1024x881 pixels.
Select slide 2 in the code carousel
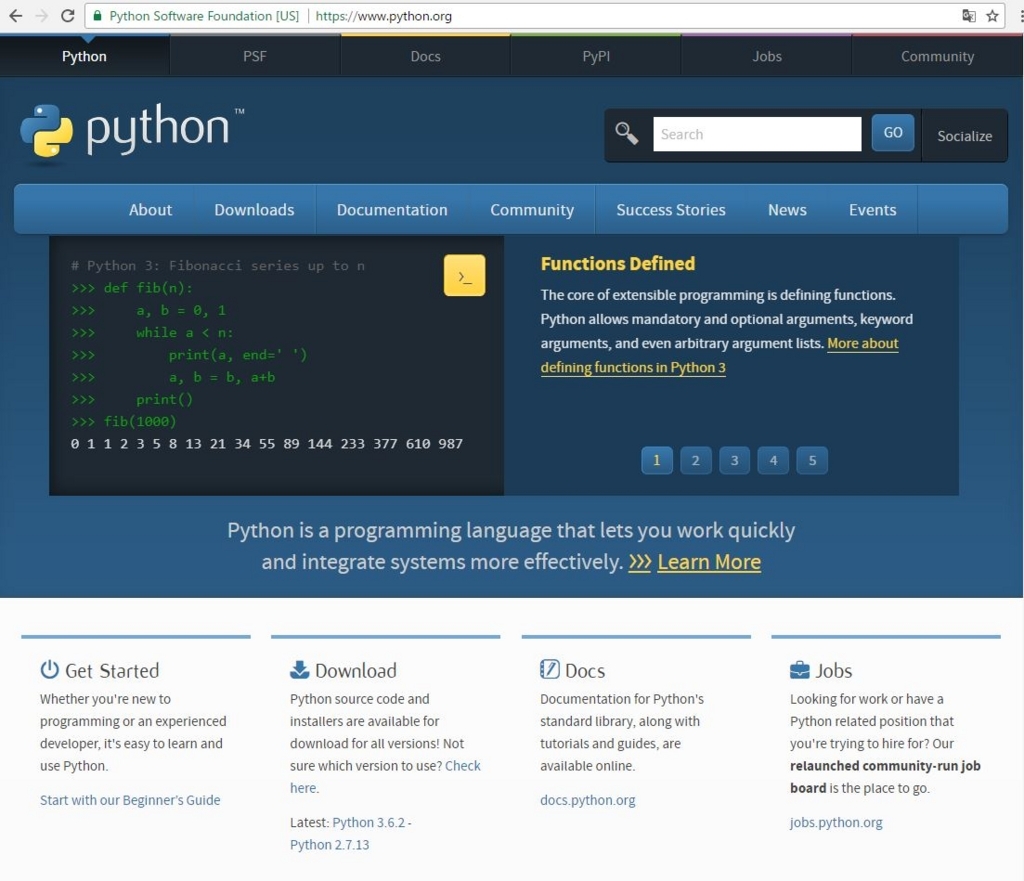click(x=696, y=460)
